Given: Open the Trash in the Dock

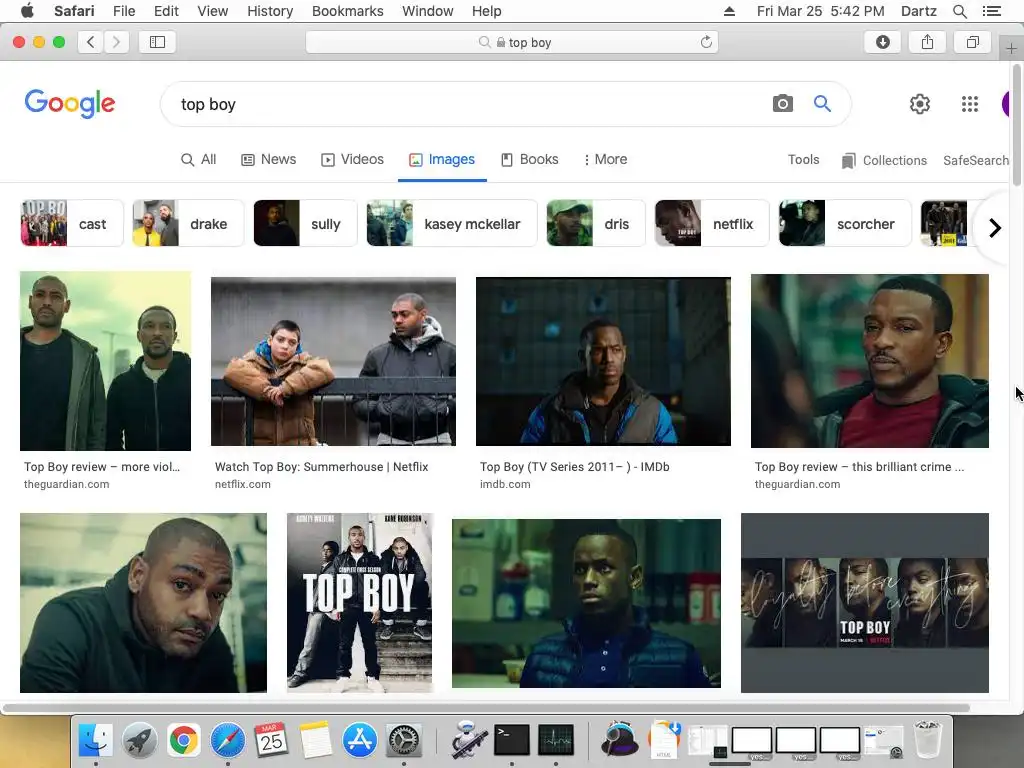Looking at the screenshot, I should [x=927, y=740].
